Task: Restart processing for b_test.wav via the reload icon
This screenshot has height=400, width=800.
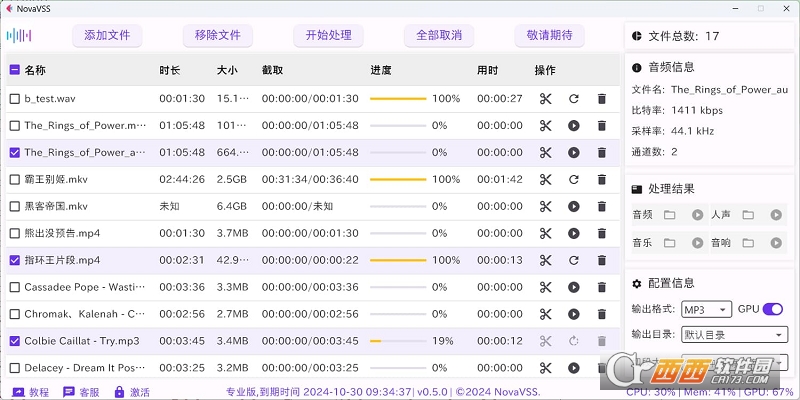Action: tap(574, 98)
